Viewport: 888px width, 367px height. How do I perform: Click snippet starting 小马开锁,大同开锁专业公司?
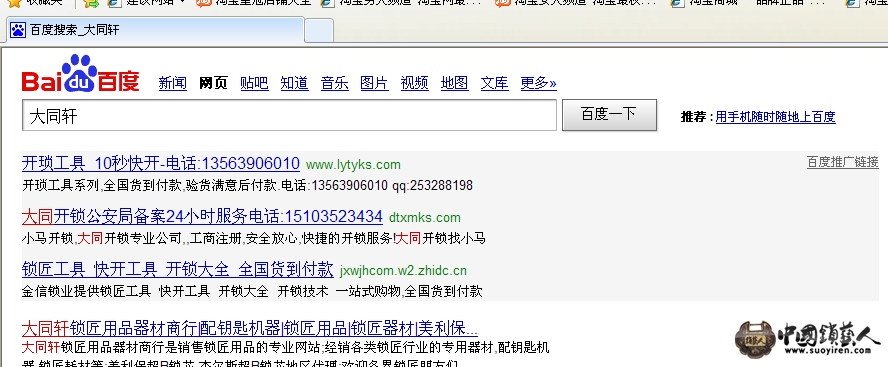(x=254, y=238)
